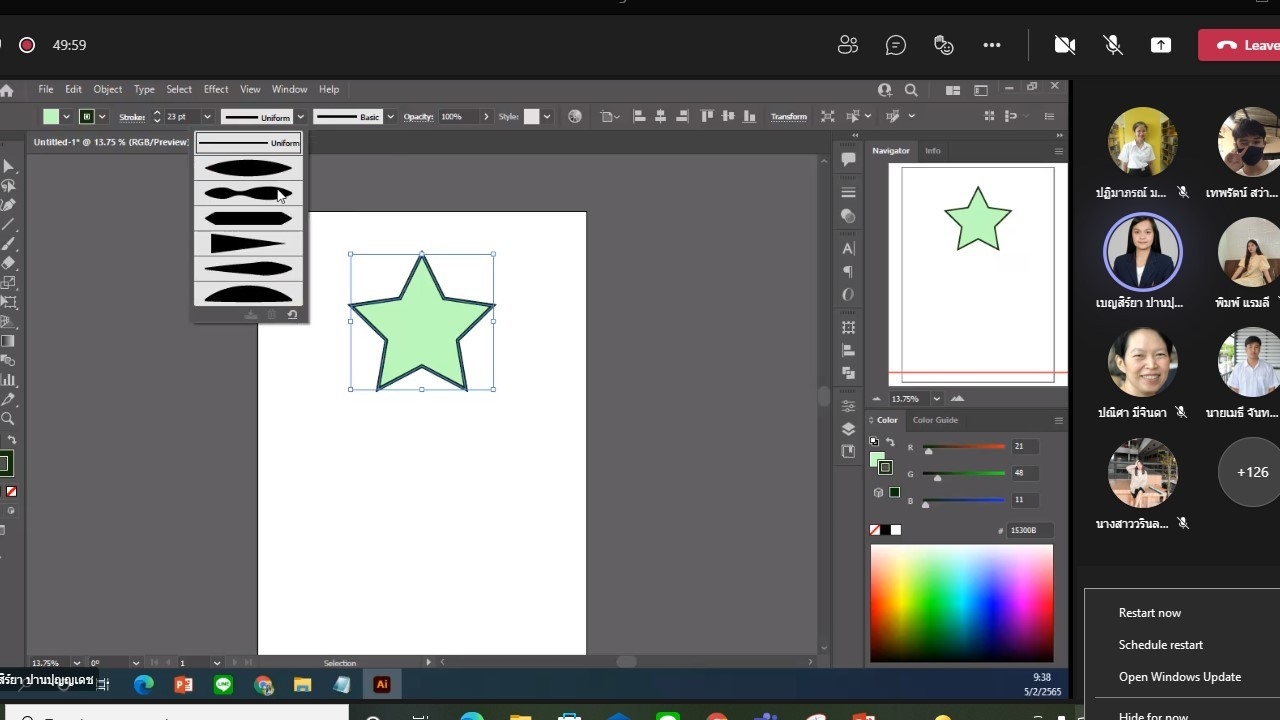This screenshot has width=1280, height=720.
Task: Click the Recolor Artwork wheel icon
Action: (575, 117)
